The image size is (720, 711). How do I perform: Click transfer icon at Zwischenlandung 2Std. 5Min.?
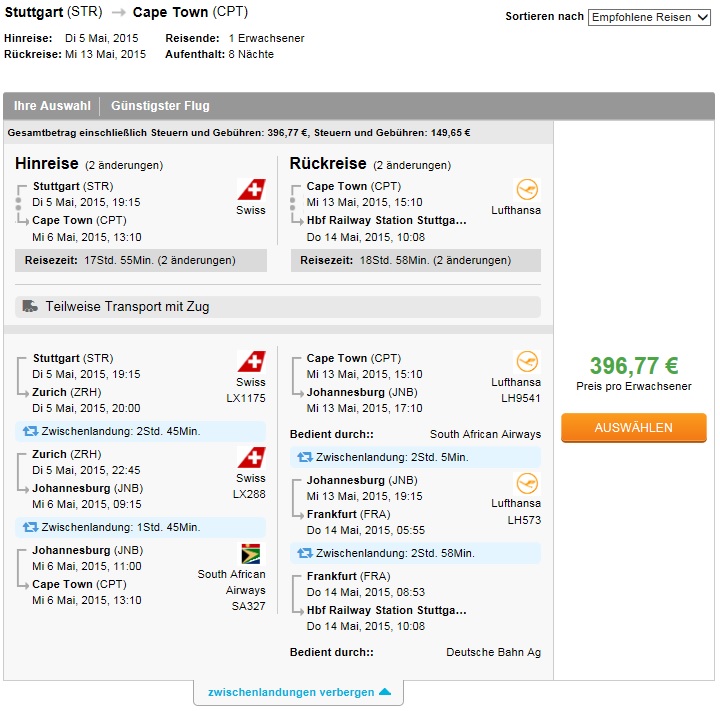[305, 457]
